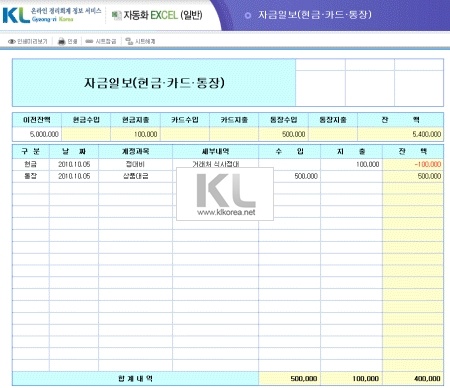Select the 500,000 balance in 통장 row
The image size is (450, 388).
pyautogui.click(x=413, y=176)
